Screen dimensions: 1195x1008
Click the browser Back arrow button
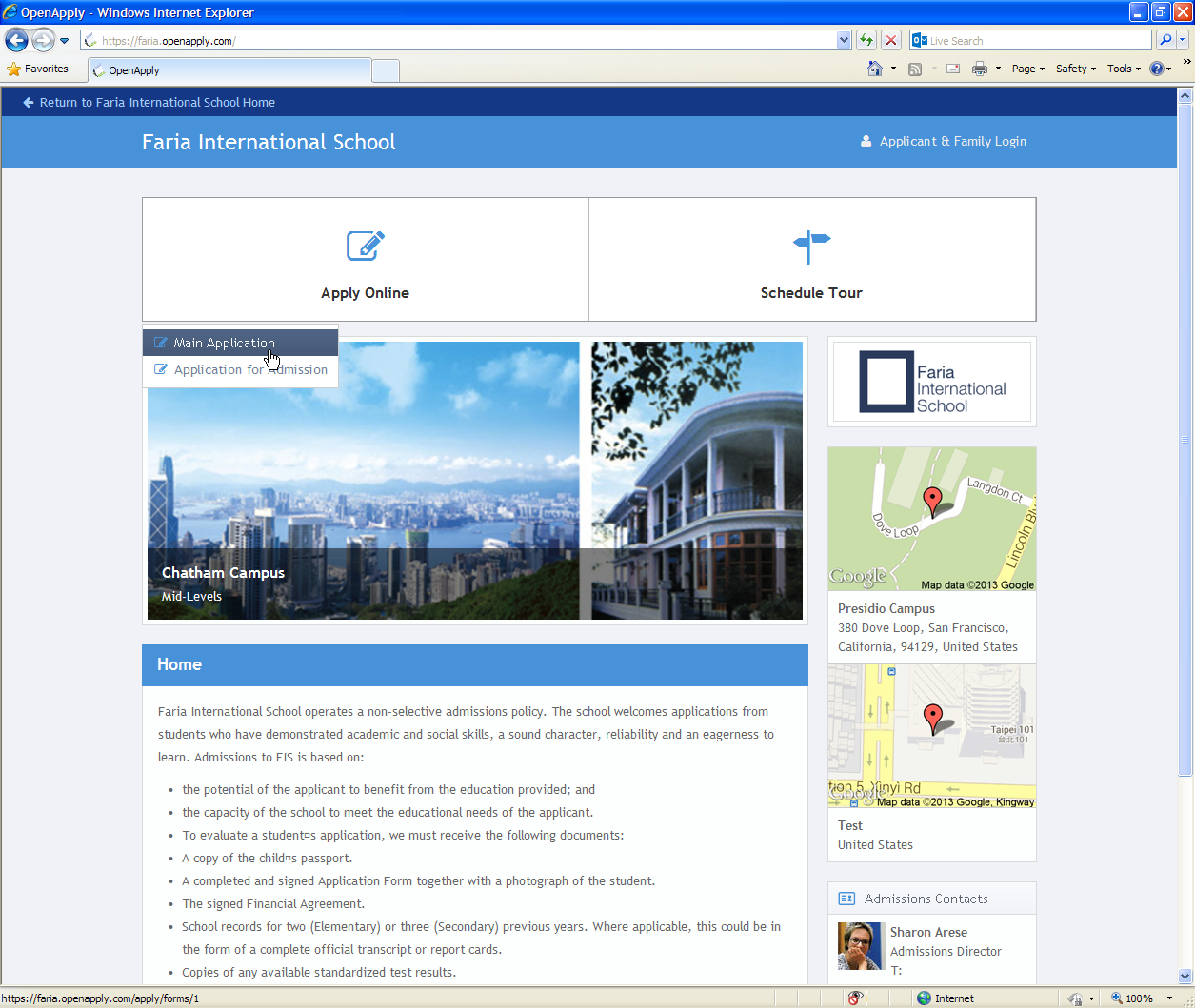17,41
